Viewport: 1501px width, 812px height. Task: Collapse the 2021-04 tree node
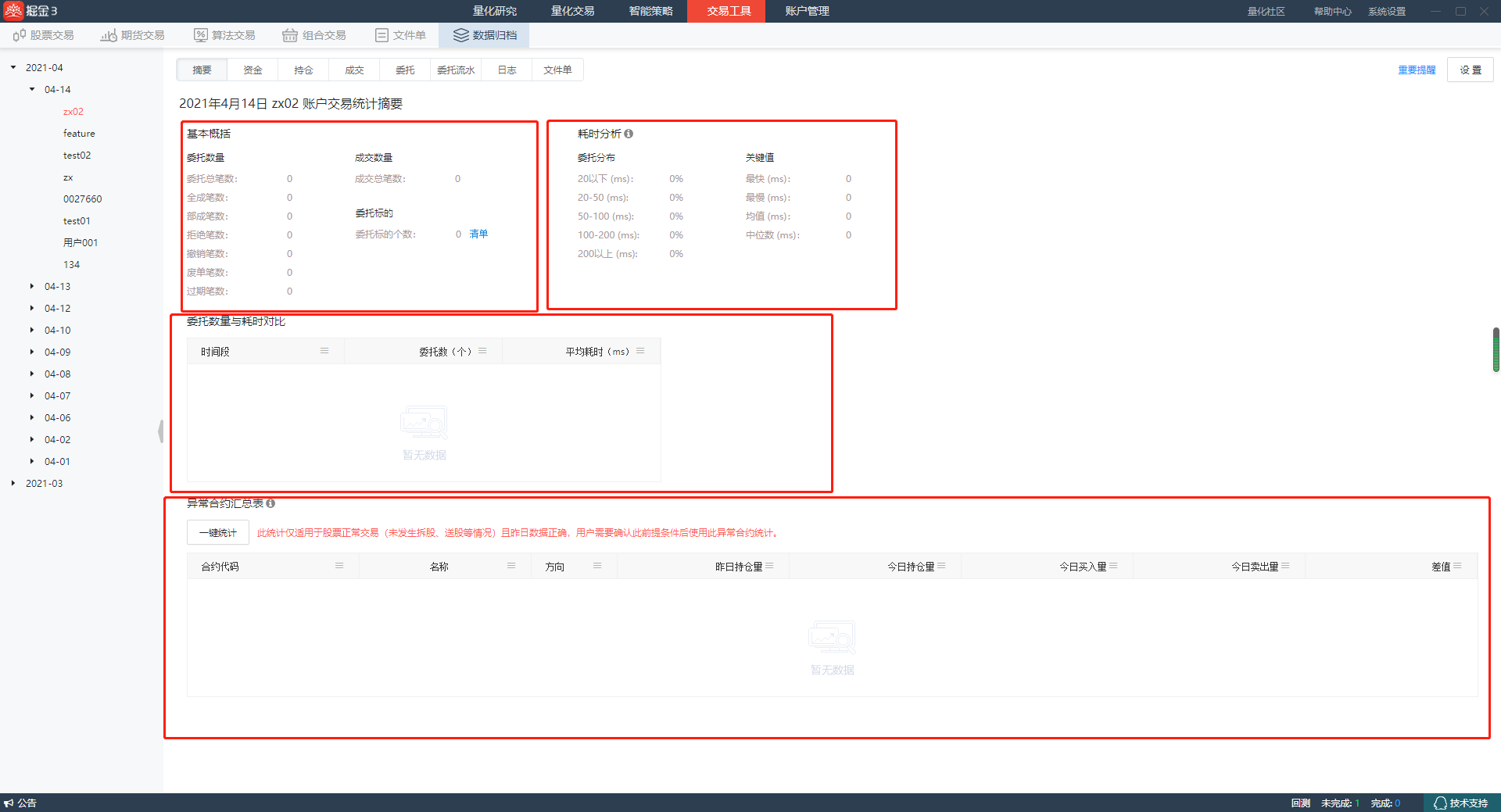tap(13, 67)
